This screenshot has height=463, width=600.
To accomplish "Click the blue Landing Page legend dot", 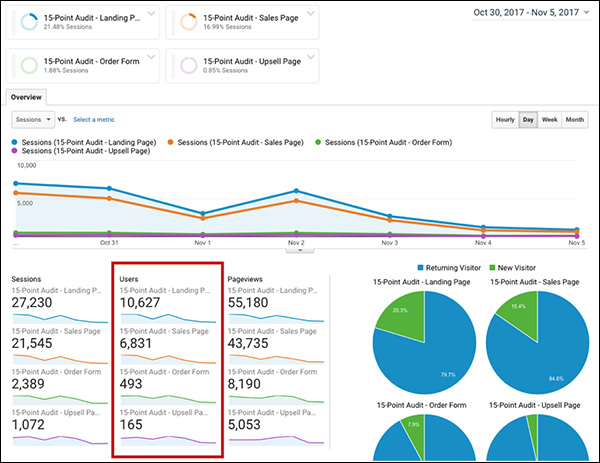I will pyautogui.click(x=15, y=142).
